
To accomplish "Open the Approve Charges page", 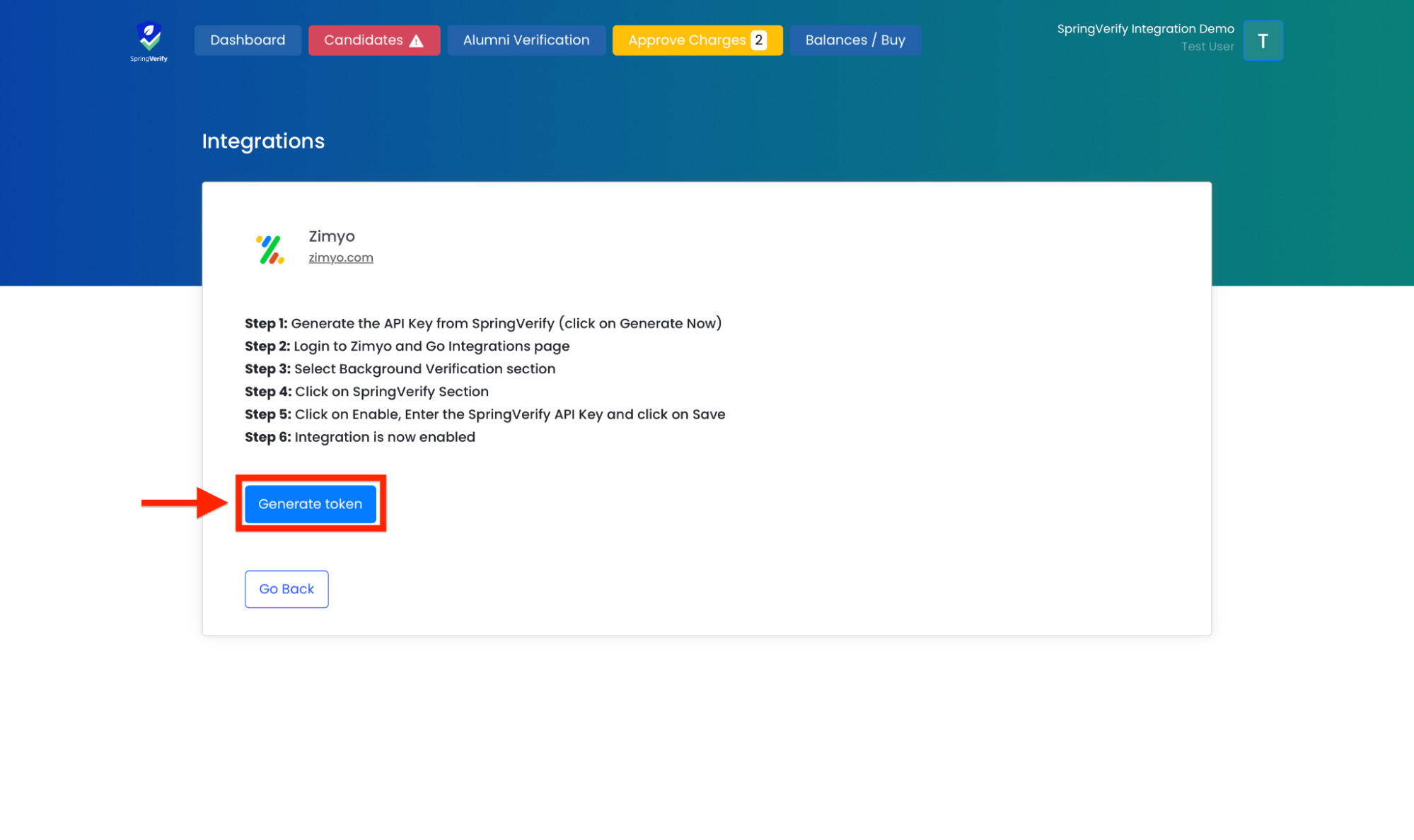I will point(686,40).
